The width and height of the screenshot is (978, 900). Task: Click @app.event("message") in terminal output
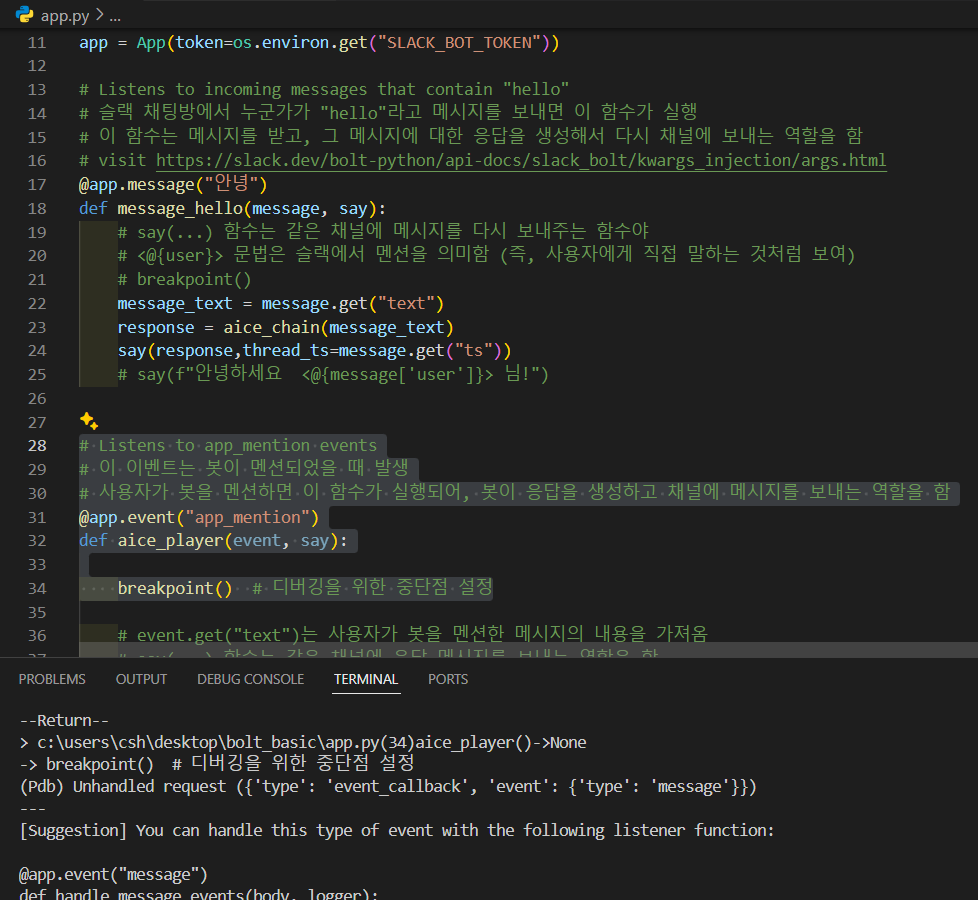[x=113, y=874]
